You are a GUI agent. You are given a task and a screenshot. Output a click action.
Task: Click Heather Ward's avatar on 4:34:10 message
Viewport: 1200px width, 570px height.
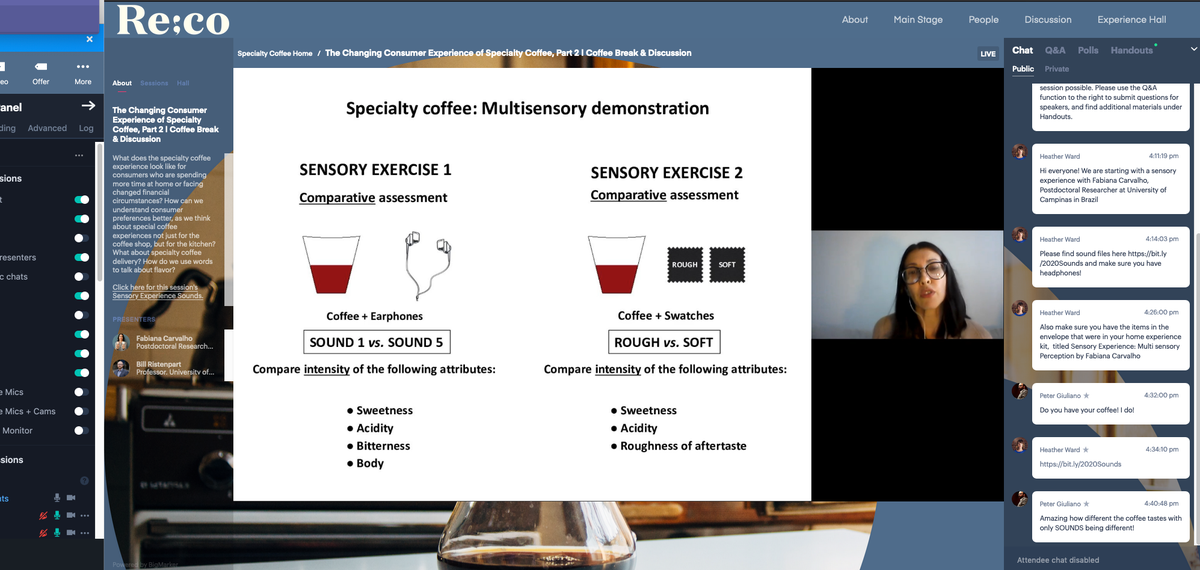tap(1020, 445)
